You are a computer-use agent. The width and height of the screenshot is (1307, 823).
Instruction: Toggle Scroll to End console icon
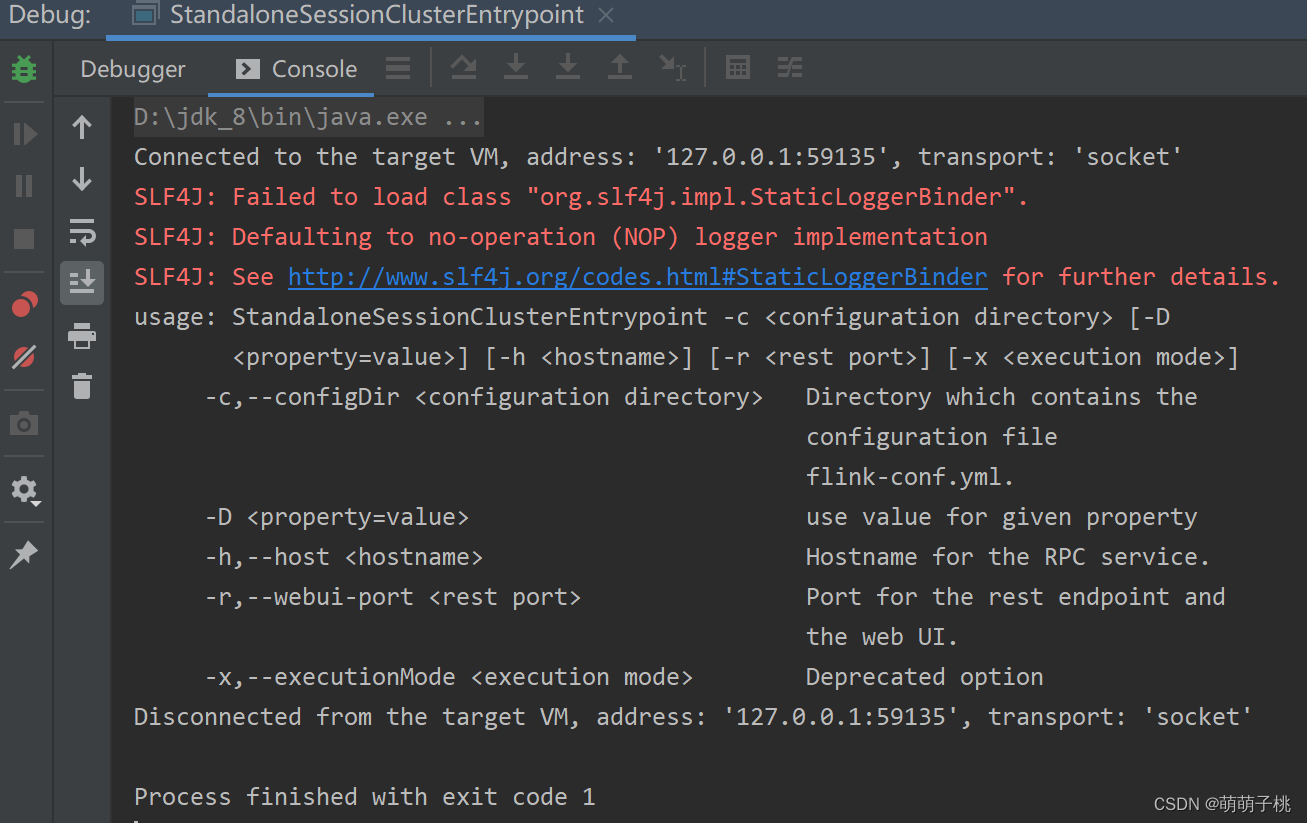coord(82,283)
